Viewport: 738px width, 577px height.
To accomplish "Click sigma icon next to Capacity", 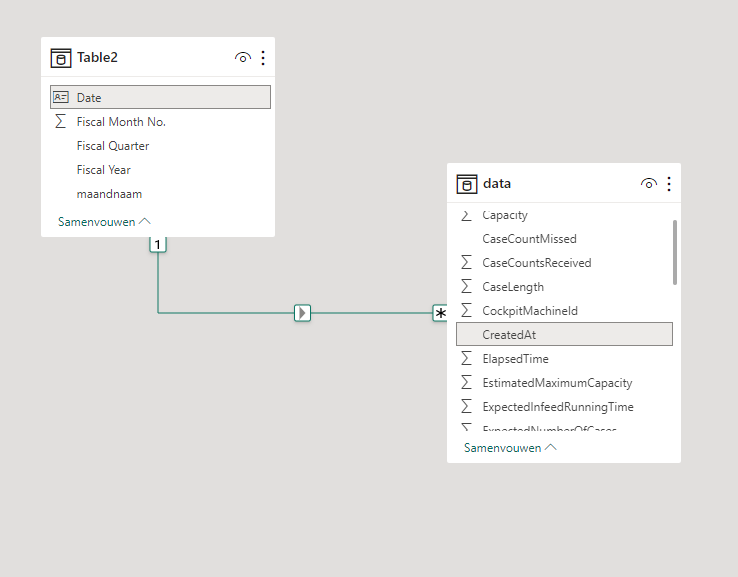I will [x=466, y=216].
